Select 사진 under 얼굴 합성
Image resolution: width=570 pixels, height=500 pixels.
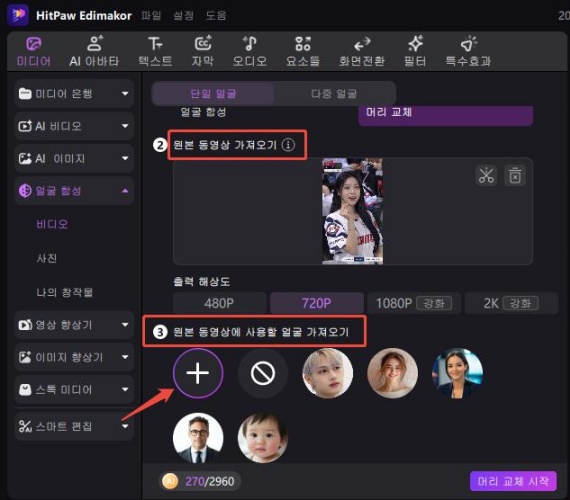pos(47,259)
